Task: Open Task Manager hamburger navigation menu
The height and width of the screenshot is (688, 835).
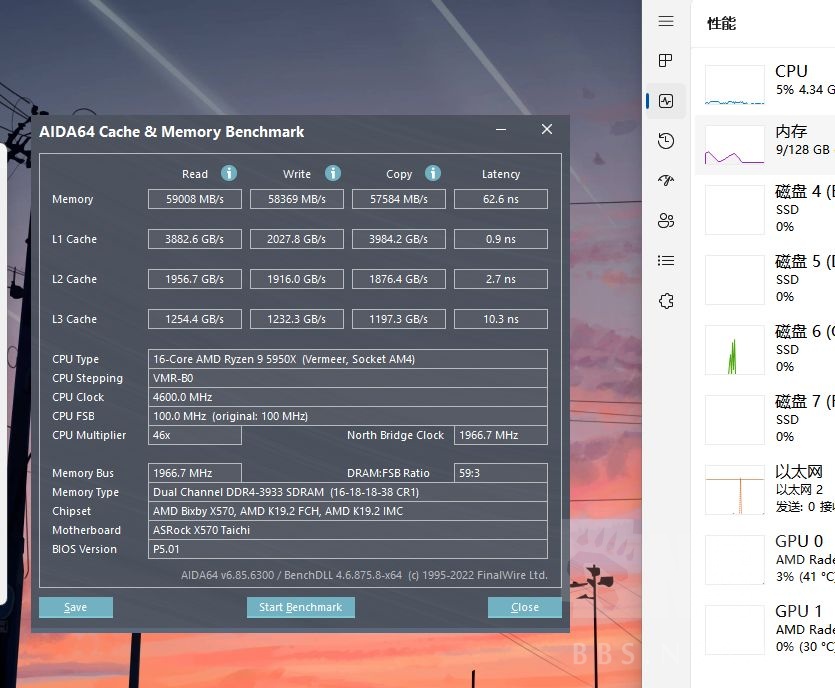Action: click(666, 22)
